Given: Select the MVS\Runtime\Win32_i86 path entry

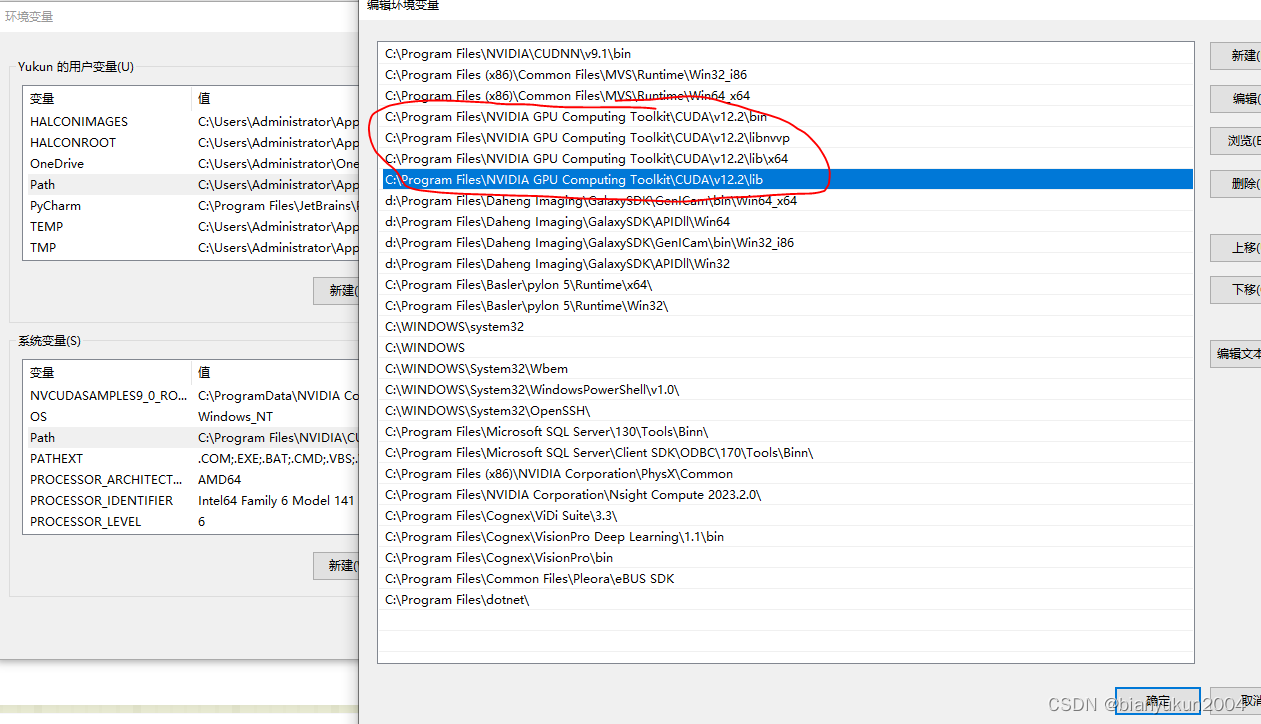Looking at the screenshot, I should (786, 75).
